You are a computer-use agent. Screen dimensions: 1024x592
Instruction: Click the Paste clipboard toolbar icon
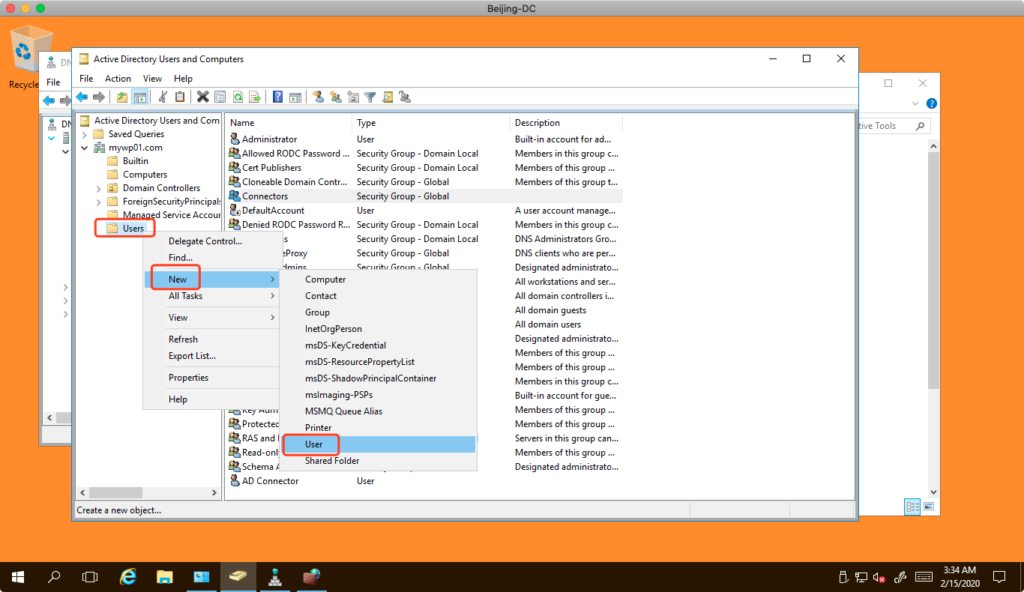click(180, 97)
